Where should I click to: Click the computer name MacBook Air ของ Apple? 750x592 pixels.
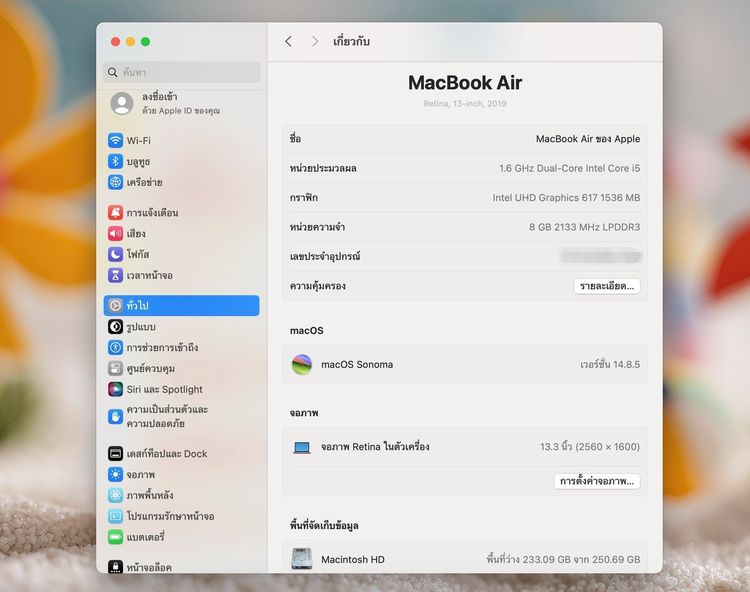[588, 139]
